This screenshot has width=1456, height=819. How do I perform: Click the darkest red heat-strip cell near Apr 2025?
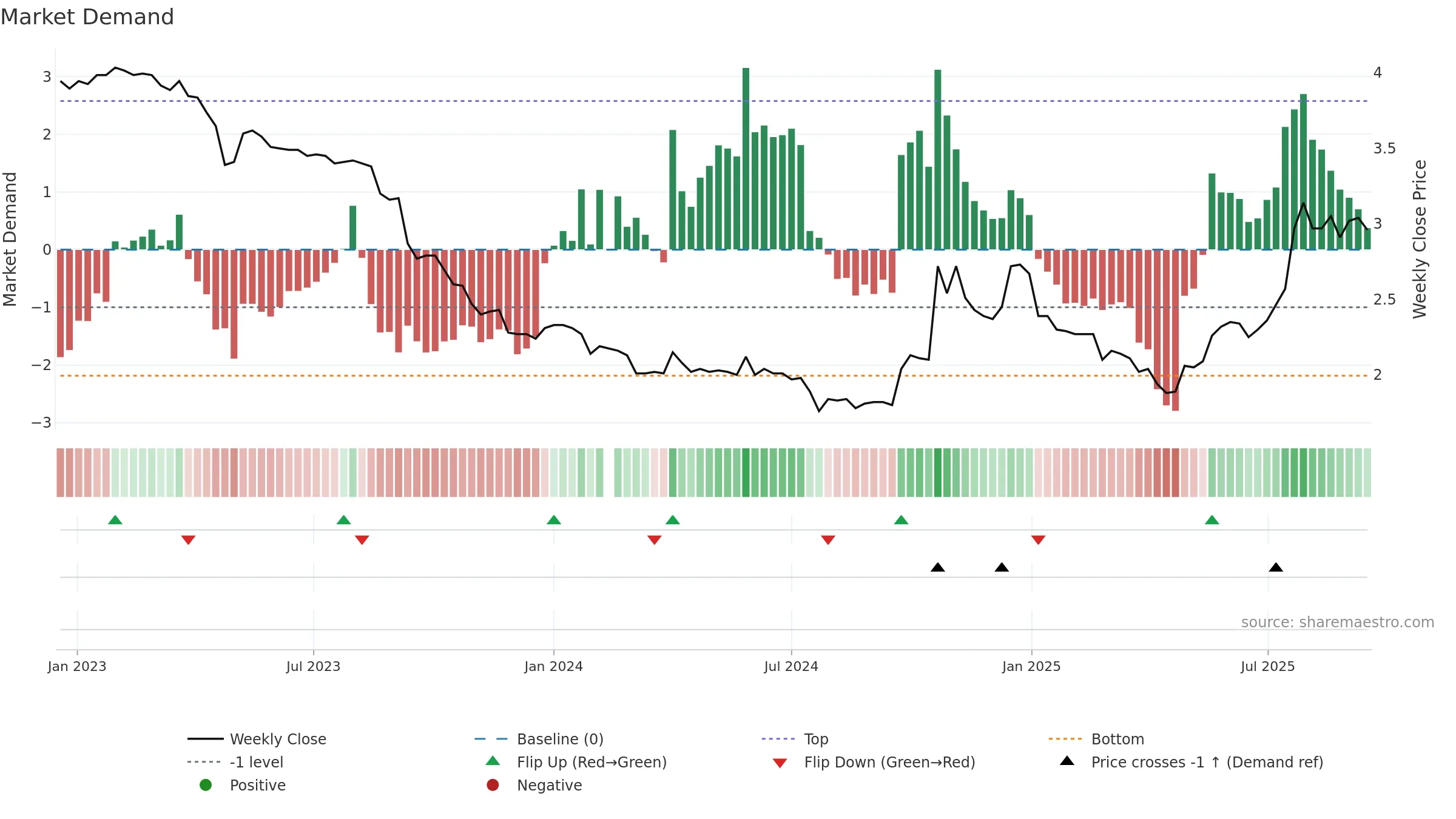pyautogui.click(x=1175, y=473)
